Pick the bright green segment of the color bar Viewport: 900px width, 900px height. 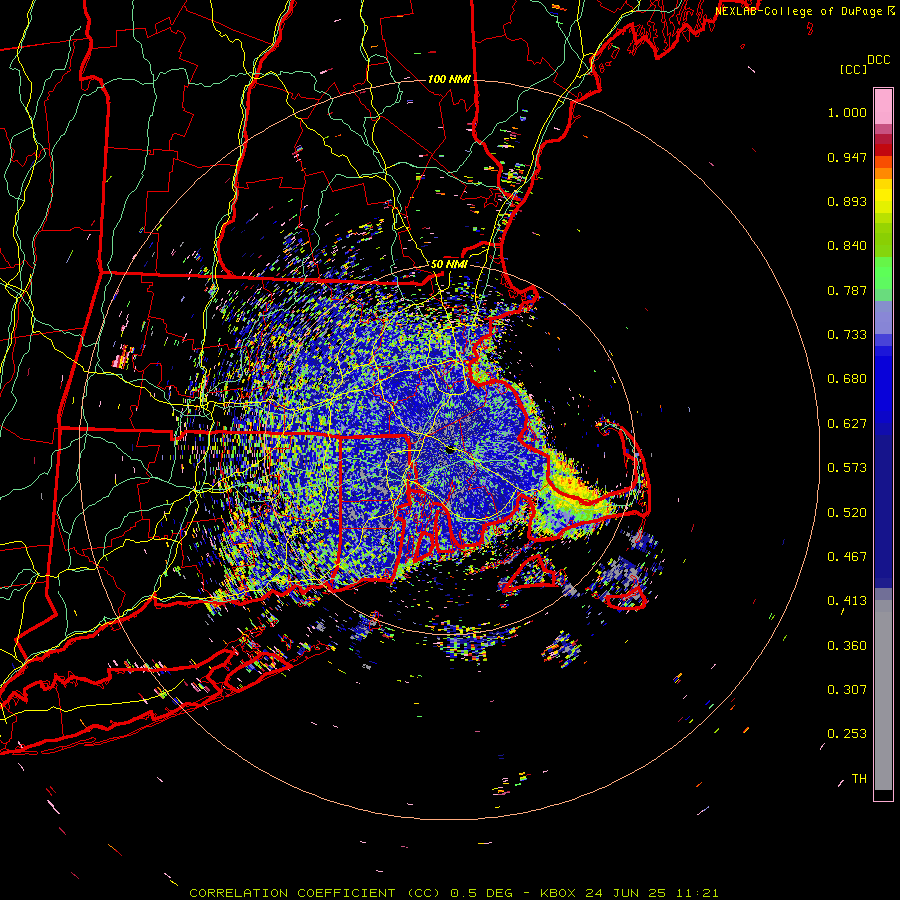pos(883,273)
